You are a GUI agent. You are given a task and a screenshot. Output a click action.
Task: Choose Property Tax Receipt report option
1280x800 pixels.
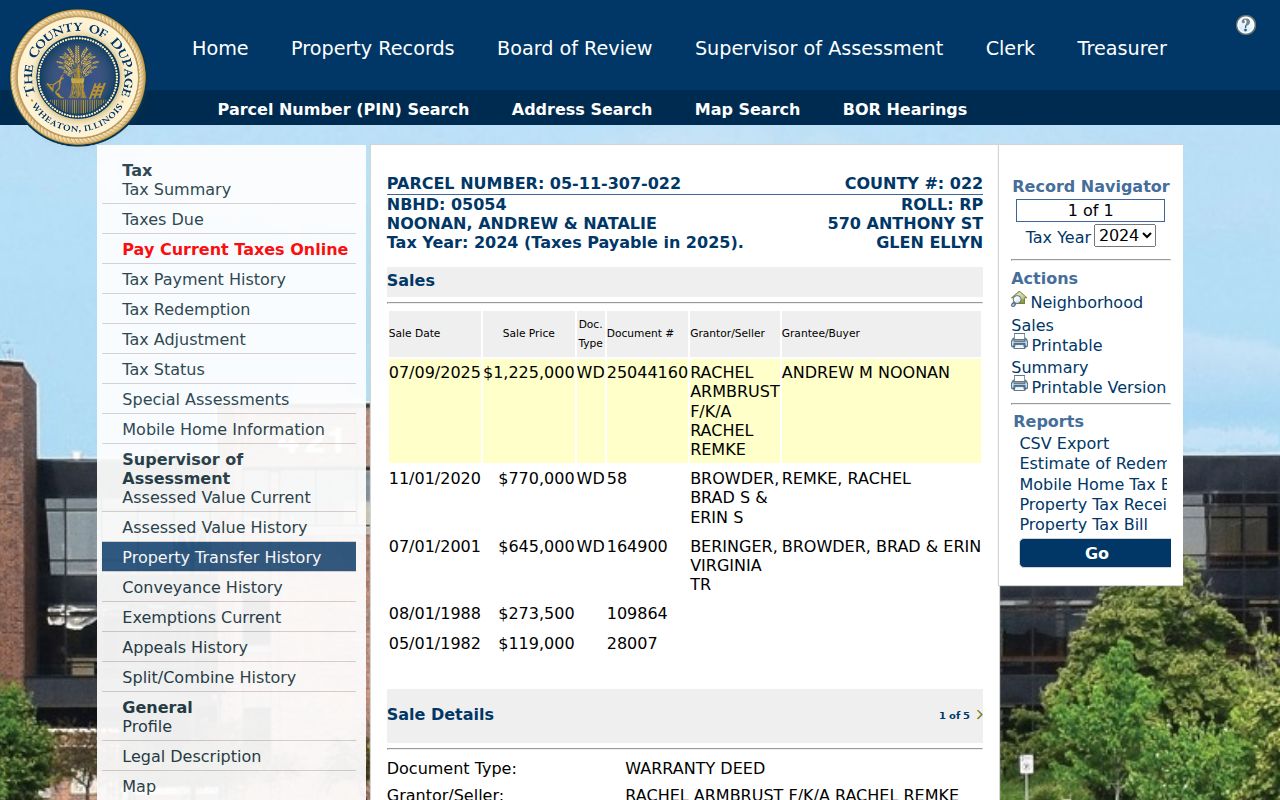[x=1093, y=504]
